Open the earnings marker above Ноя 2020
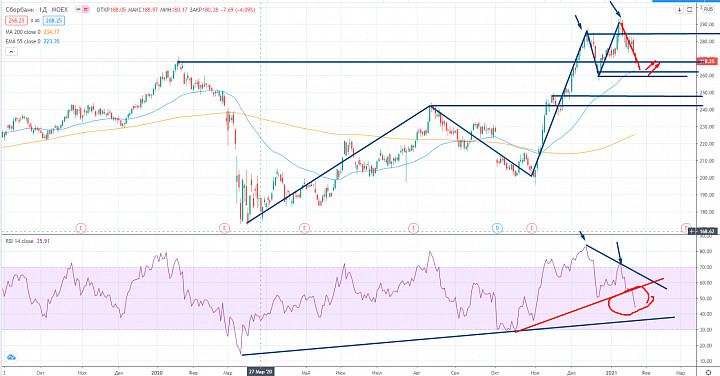The width and height of the screenshot is (720, 376). (532, 228)
